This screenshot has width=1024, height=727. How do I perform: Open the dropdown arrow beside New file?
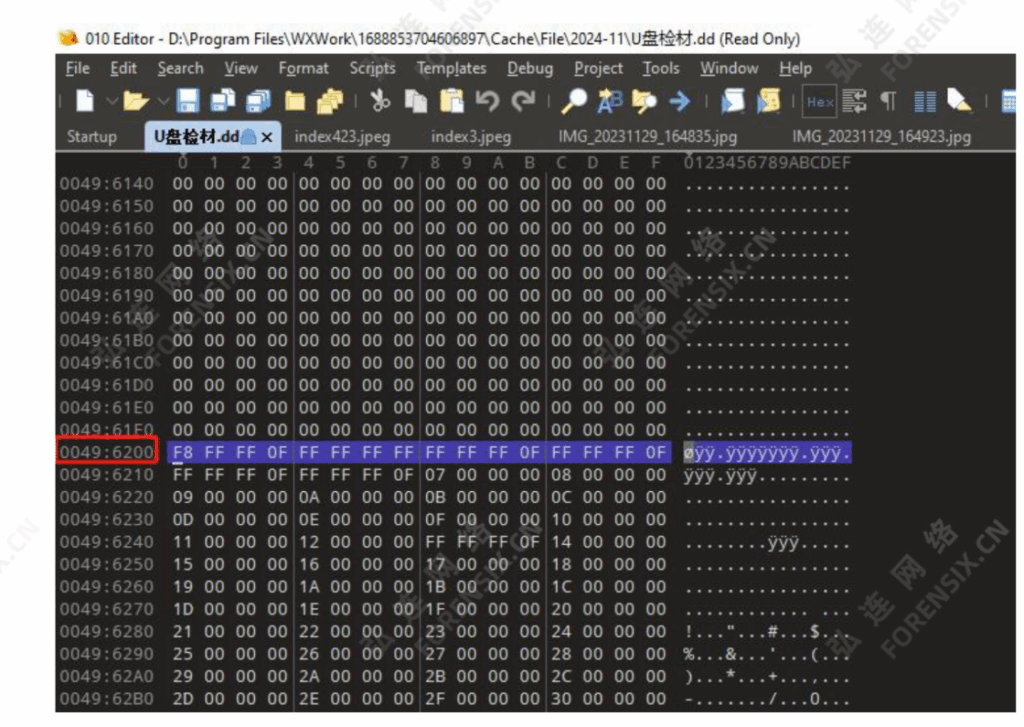pyautogui.click(x=111, y=101)
